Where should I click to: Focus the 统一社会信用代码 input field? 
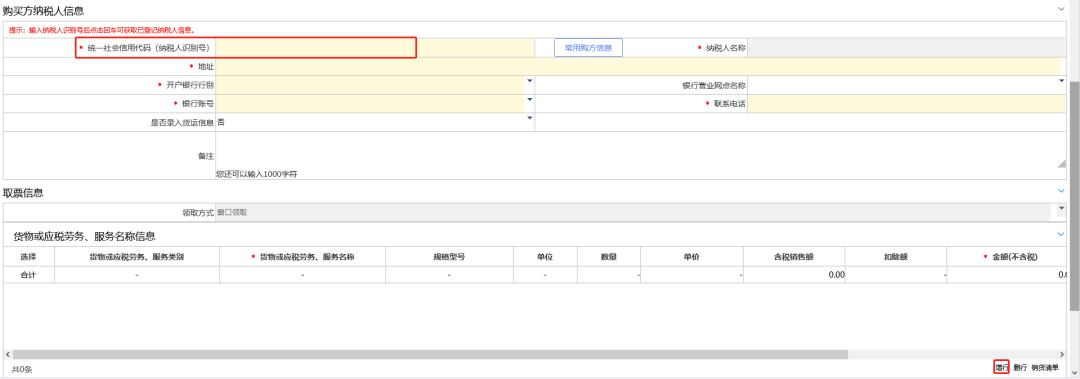pyautogui.click(x=375, y=48)
